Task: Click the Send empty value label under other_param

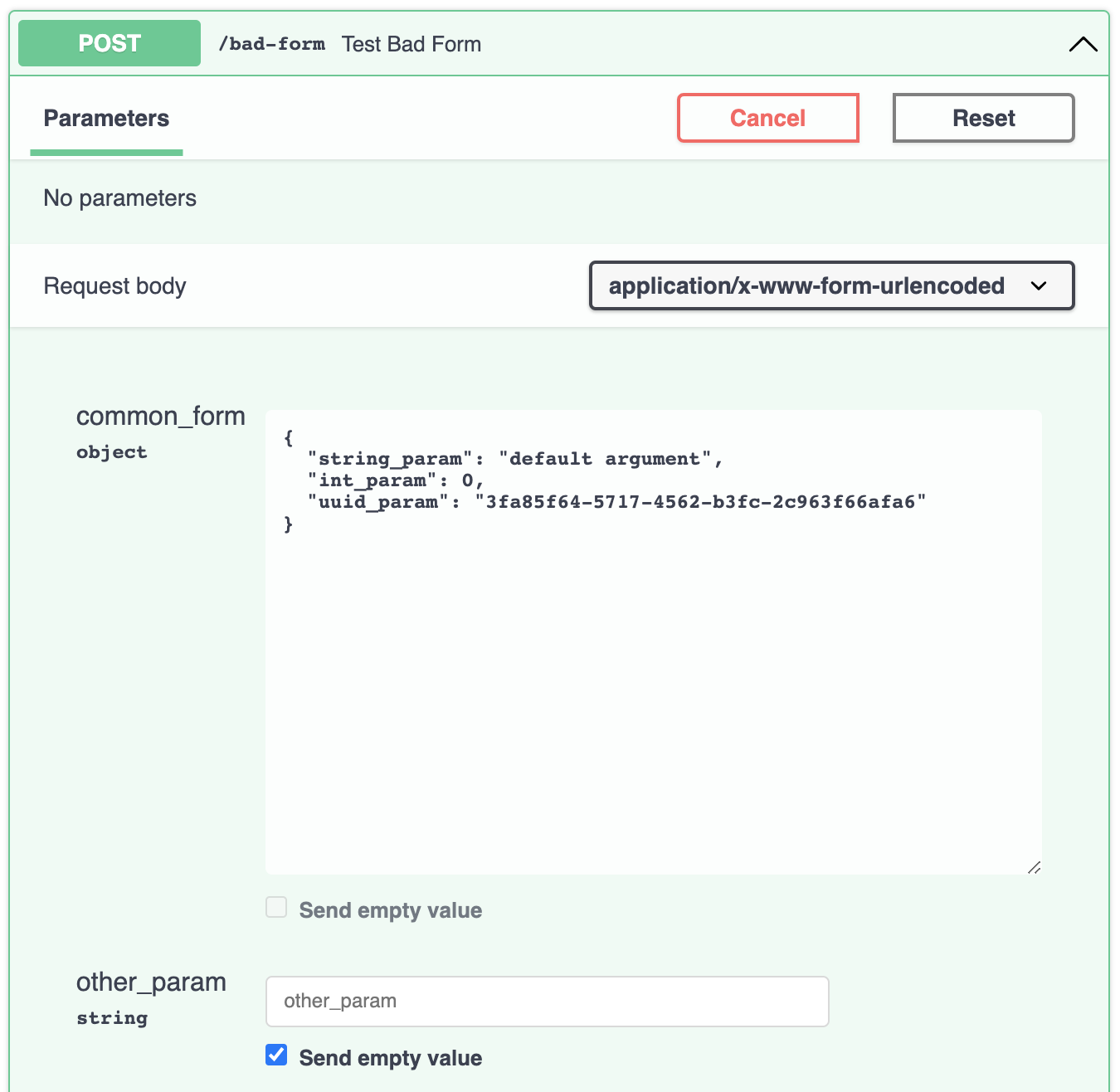Action: tap(391, 1058)
